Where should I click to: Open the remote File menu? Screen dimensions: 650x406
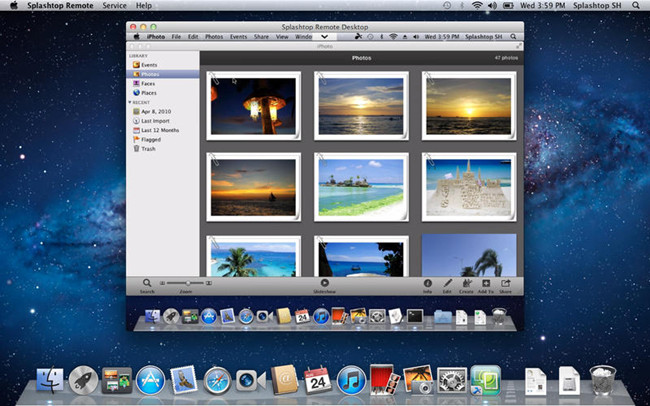176,36
